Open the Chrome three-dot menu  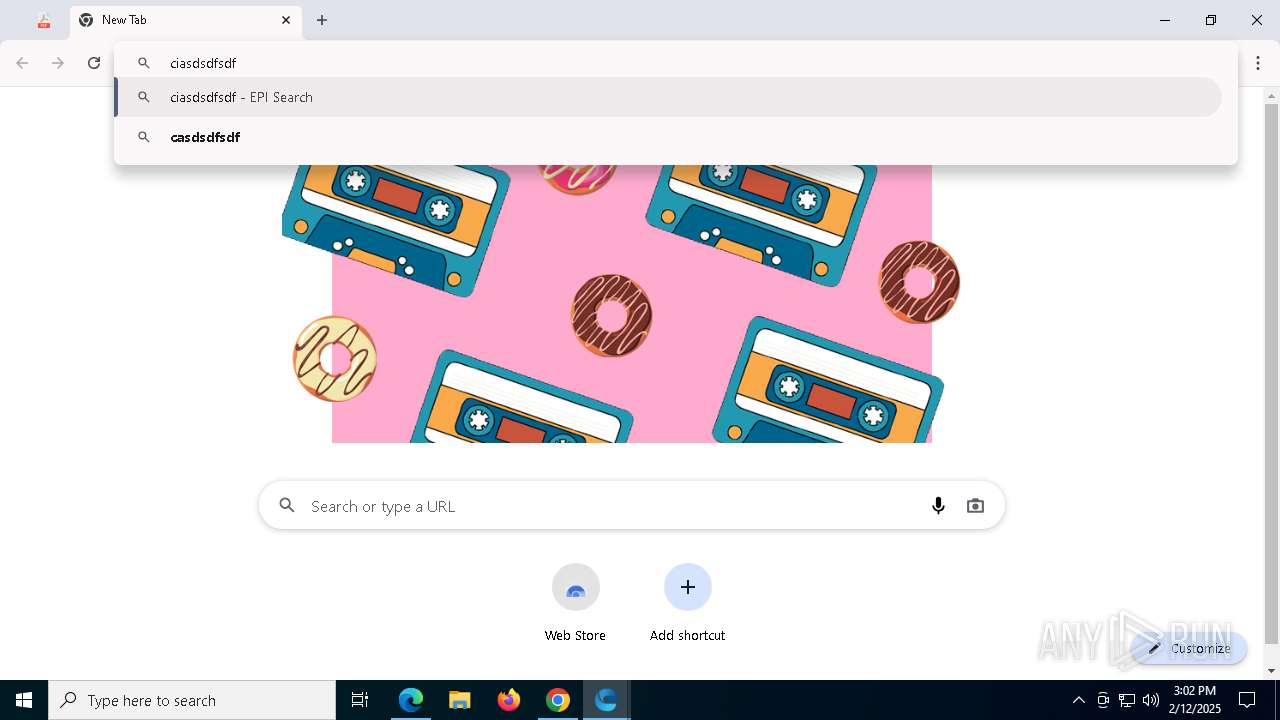tap(1258, 63)
